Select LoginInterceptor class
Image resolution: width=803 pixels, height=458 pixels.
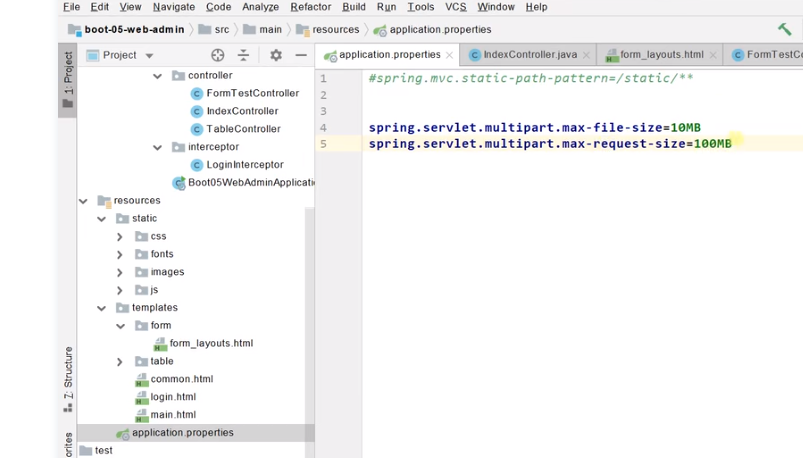pyautogui.click(x=238, y=165)
